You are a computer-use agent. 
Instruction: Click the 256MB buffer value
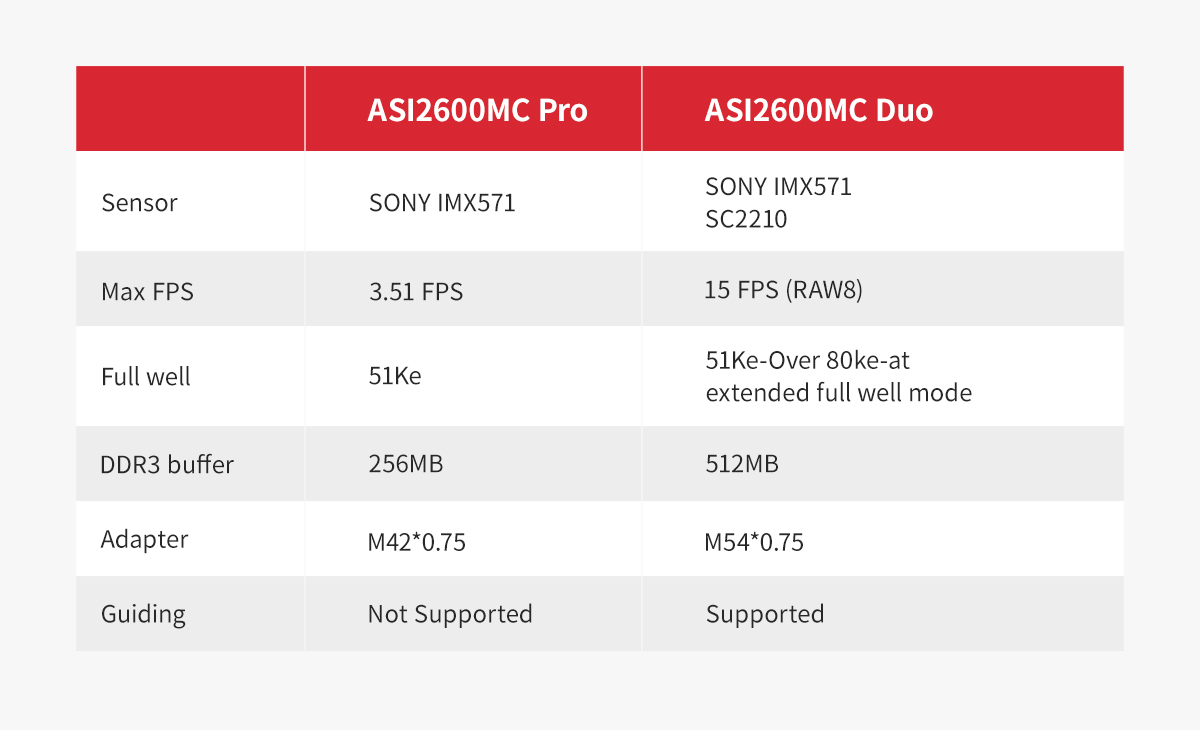coord(406,465)
